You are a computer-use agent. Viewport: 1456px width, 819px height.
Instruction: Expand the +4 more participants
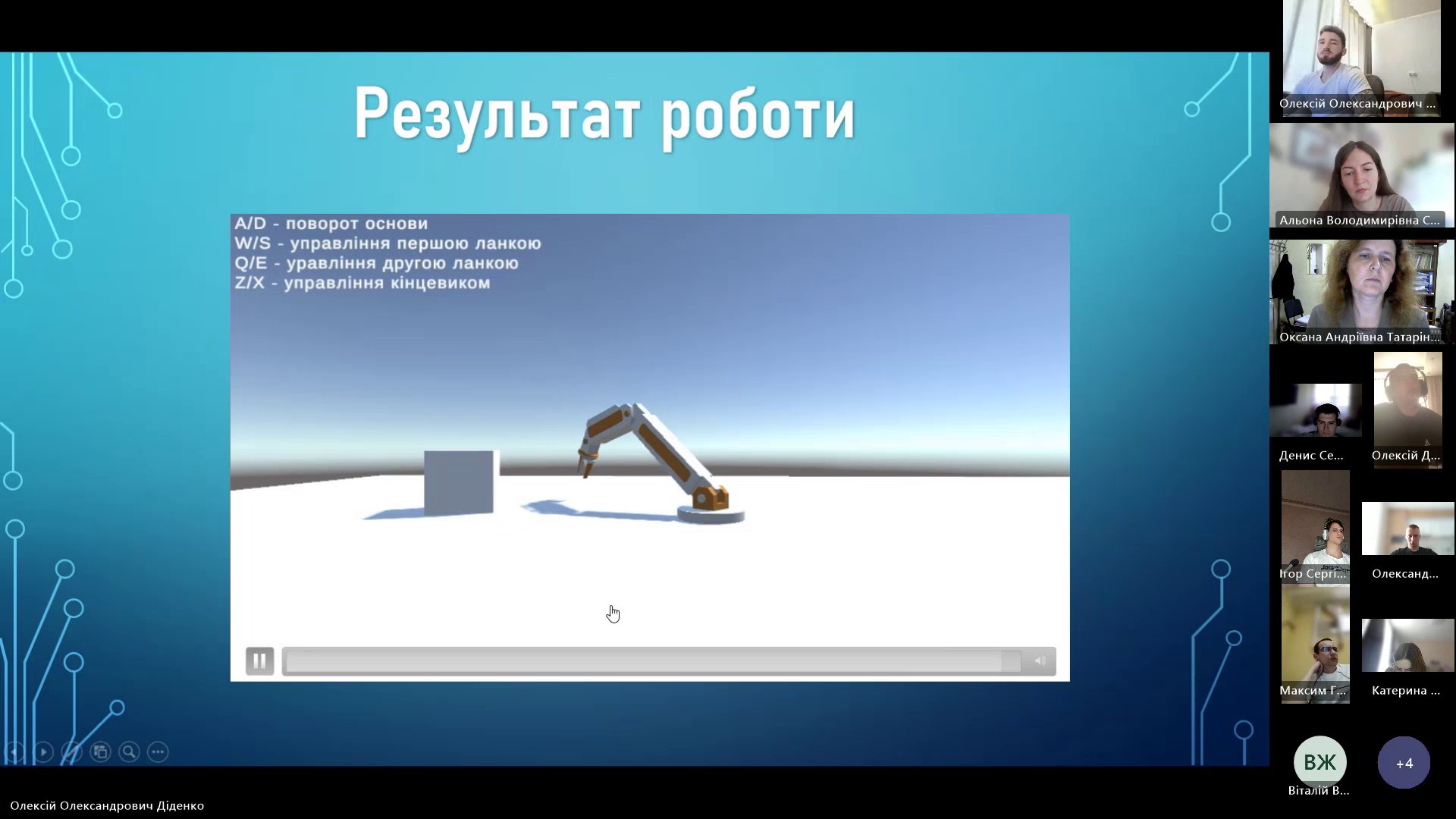[x=1404, y=763]
